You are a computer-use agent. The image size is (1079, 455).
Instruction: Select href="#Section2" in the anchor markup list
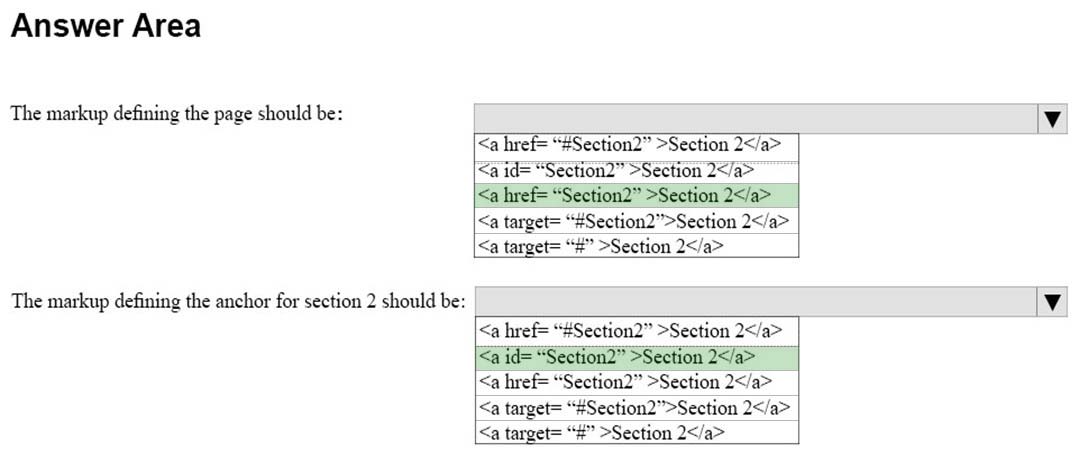637,331
